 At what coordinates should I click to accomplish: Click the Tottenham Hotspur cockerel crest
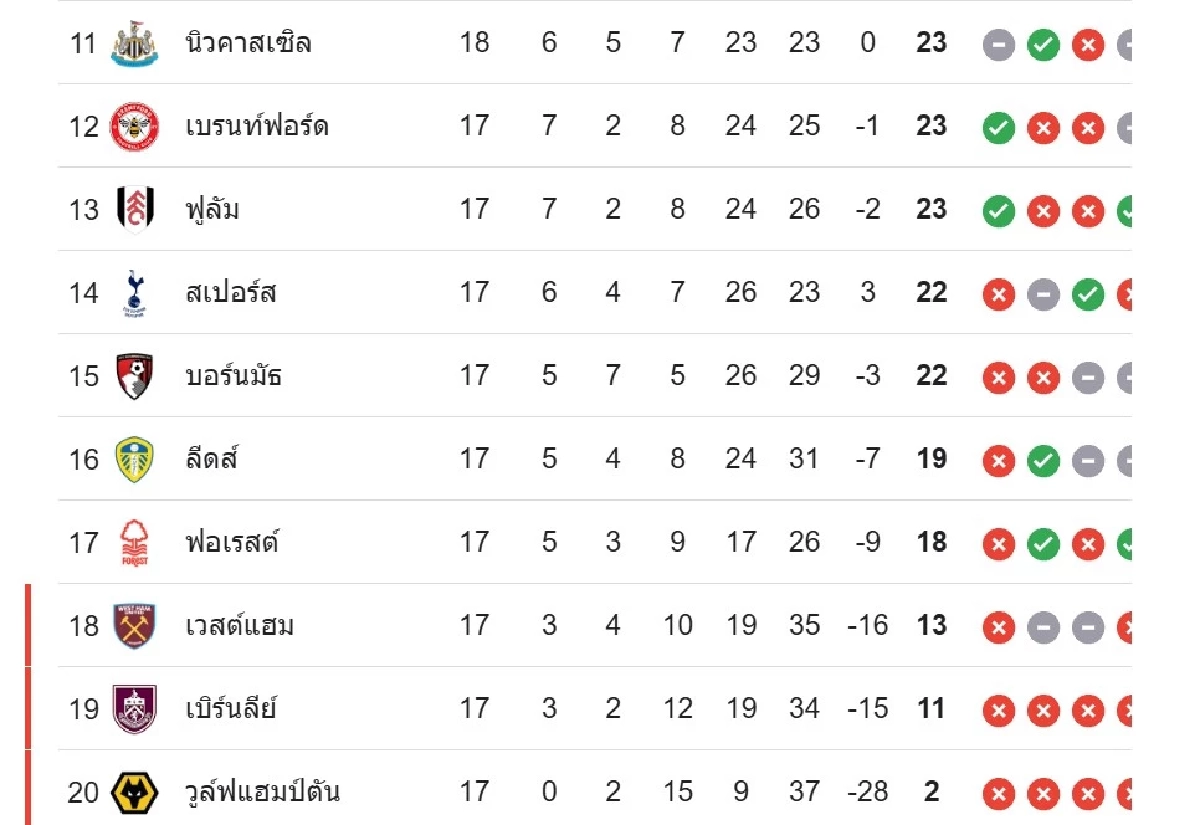pos(134,292)
